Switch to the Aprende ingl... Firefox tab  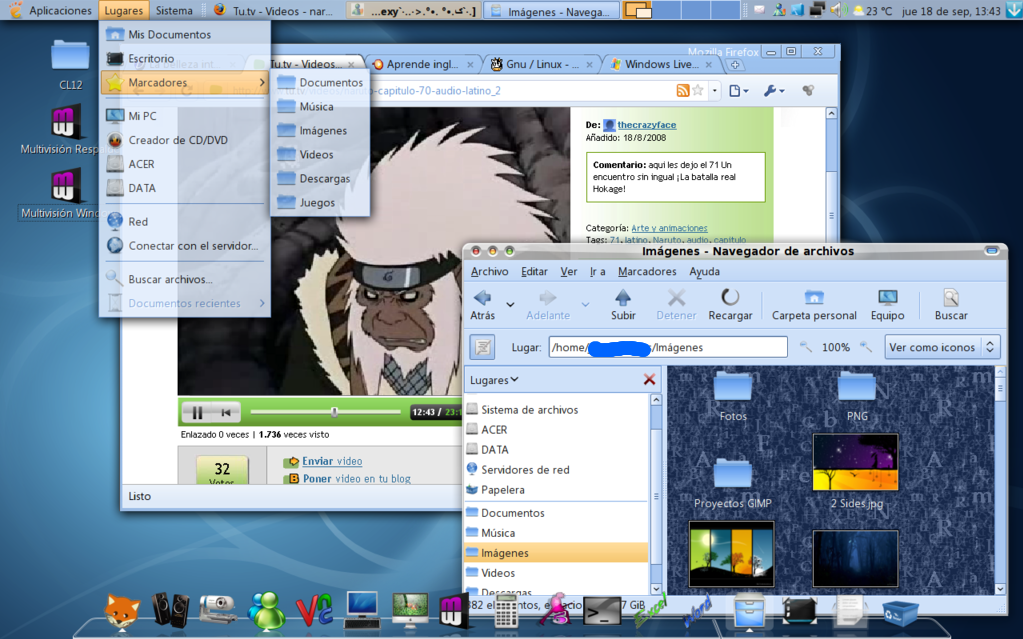pos(422,64)
